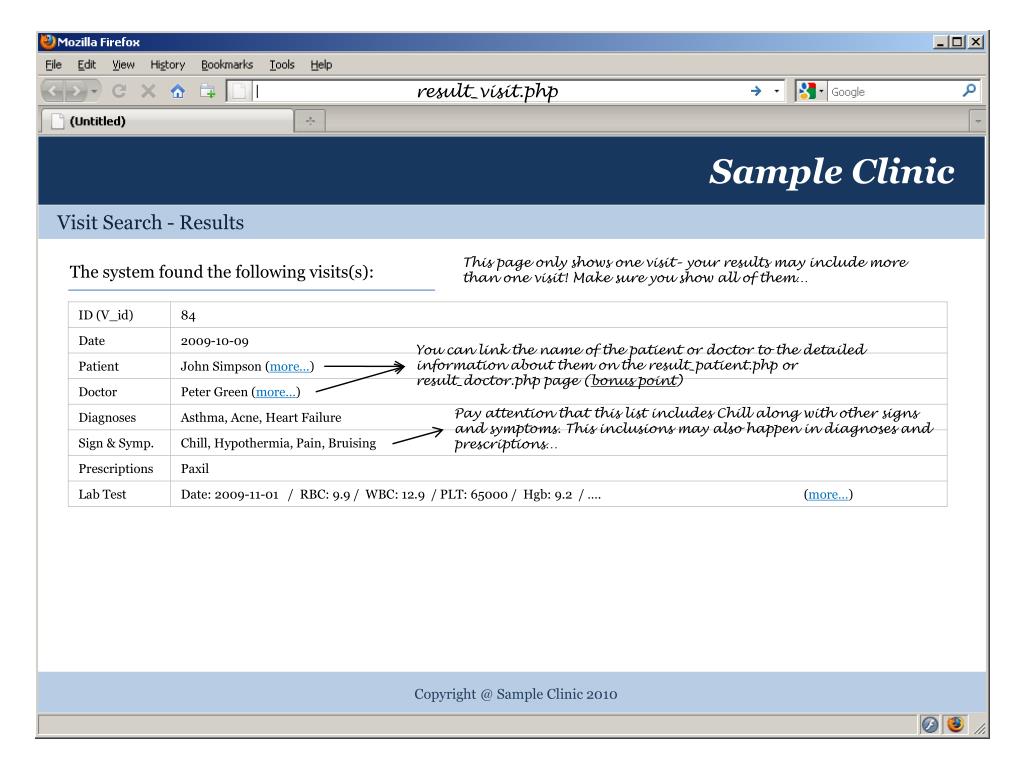Click the Lab Test row label
Image resolution: width=1024 pixels, height=768 pixels.
[x=102, y=494]
